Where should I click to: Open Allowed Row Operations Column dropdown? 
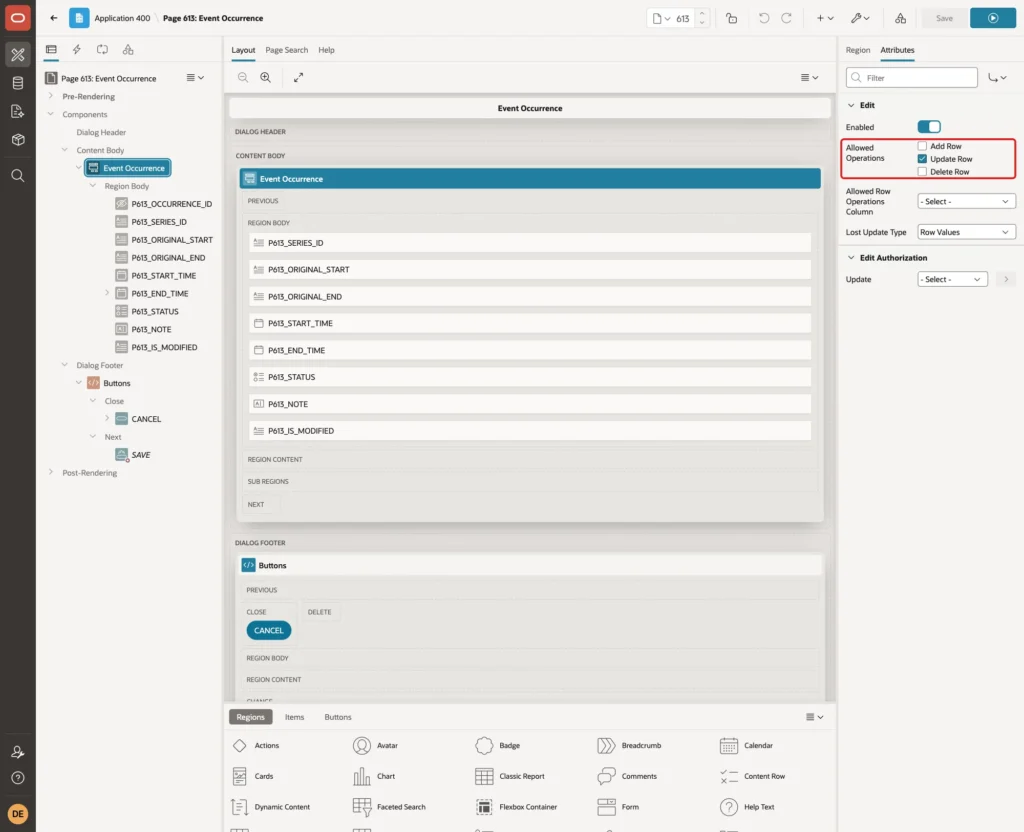pos(966,201)
